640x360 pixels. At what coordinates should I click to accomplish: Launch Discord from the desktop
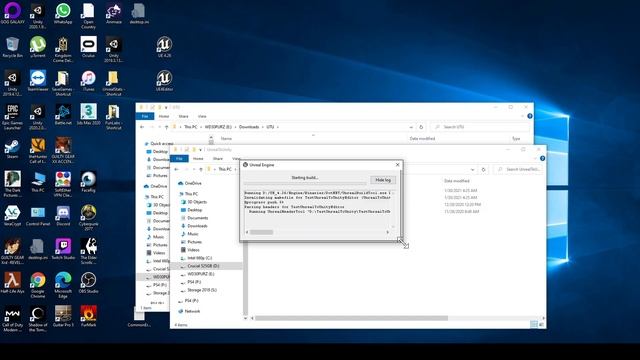[63, 216]
